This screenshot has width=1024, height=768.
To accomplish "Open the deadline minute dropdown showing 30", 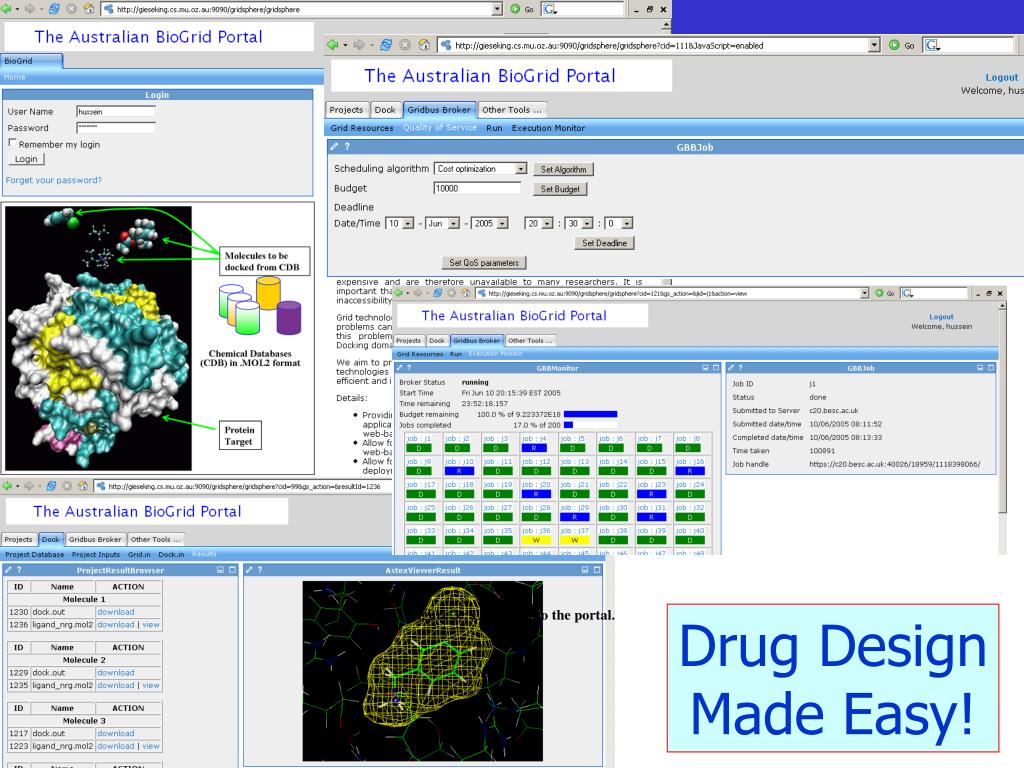I will [587, 223].
